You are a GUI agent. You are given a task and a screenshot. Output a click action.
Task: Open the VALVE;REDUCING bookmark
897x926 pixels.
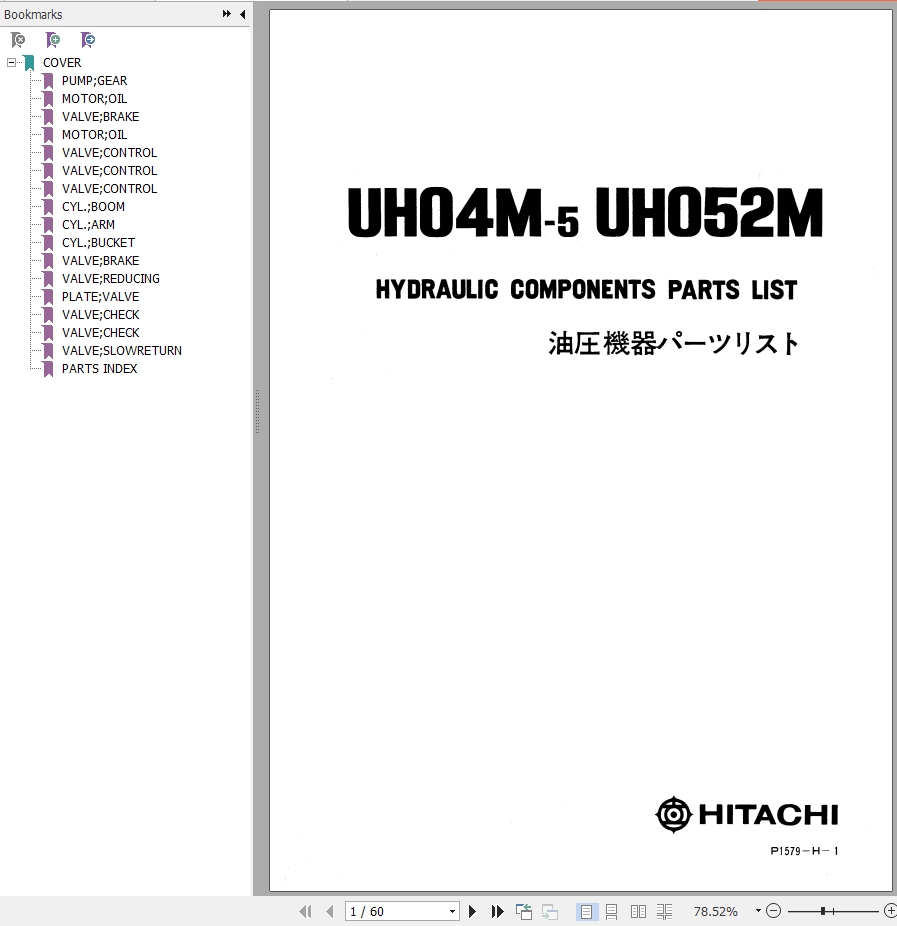pyautogui.click(x=110, y=279)
